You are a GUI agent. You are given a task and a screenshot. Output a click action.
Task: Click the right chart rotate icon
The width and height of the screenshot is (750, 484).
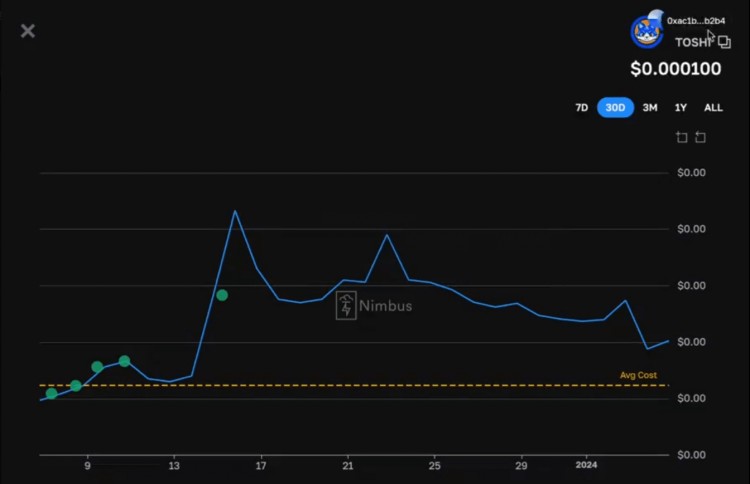700,137
